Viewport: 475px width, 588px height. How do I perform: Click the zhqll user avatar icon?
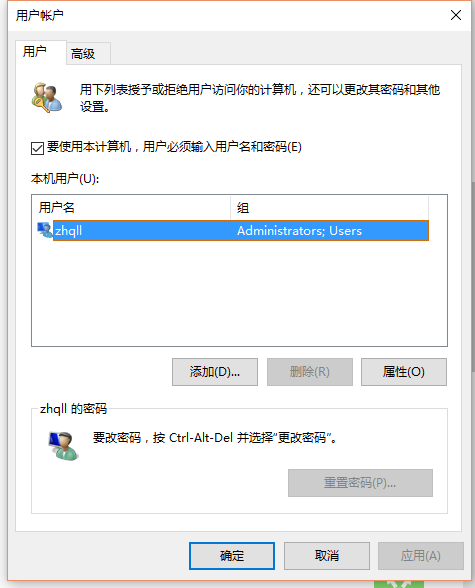[x=45, y=230]
